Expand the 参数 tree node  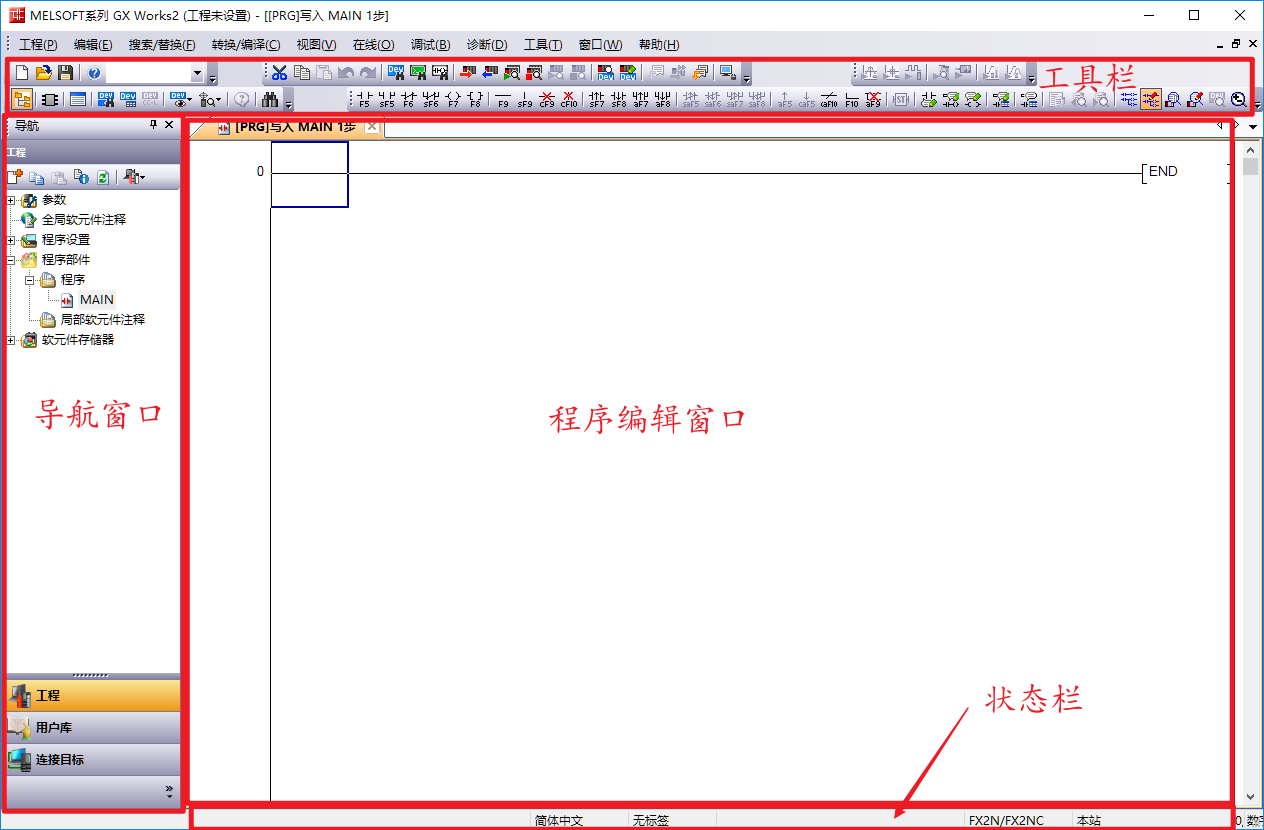pos(10,199)
